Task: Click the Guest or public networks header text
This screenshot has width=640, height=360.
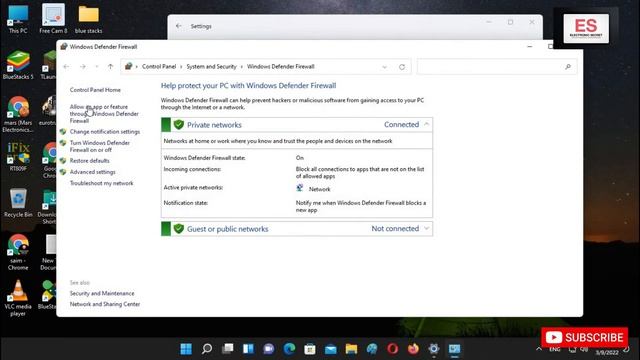Action: click(x=228, y=229)
